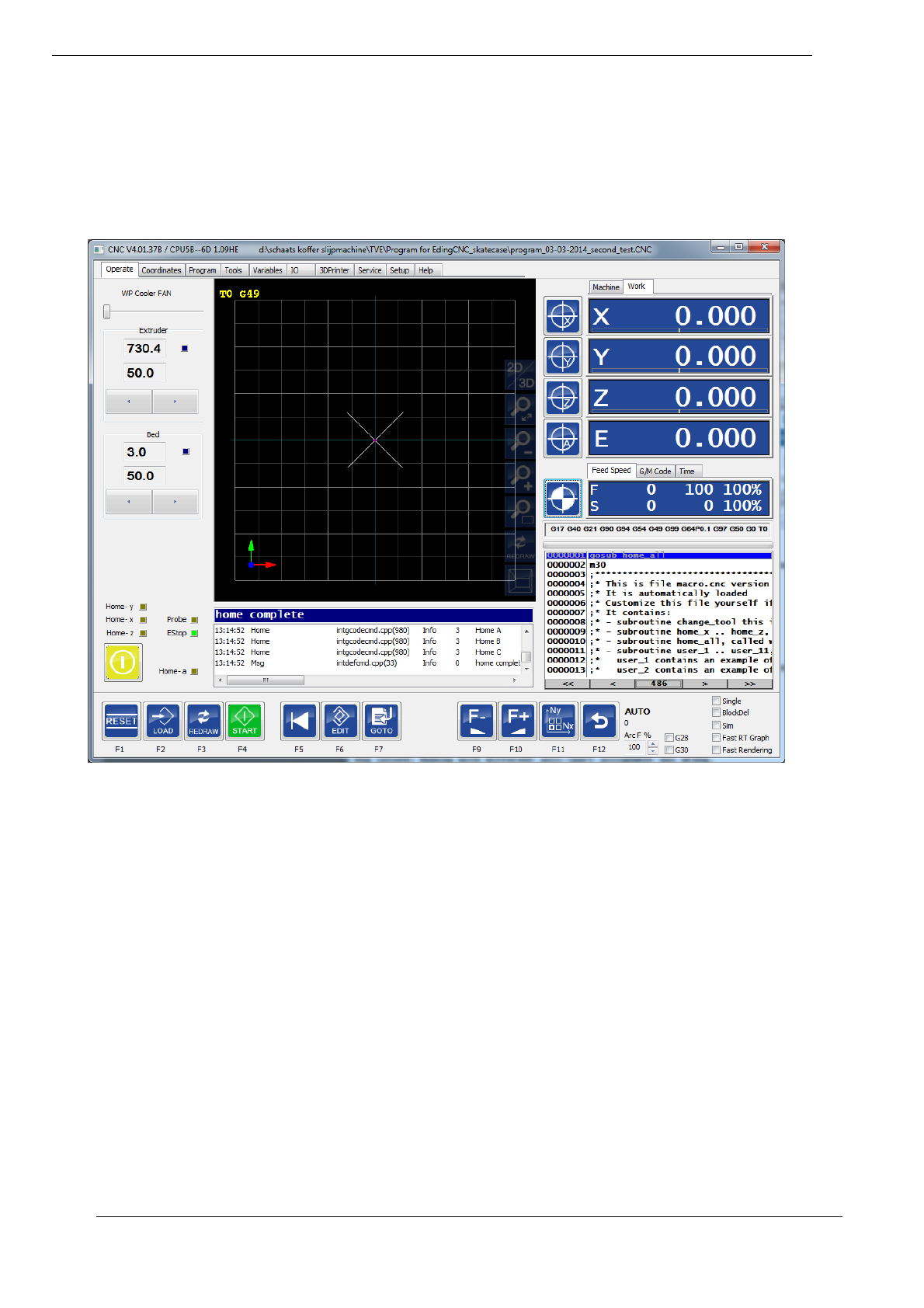Open the 3DPrinter tab

click(335, 270)
